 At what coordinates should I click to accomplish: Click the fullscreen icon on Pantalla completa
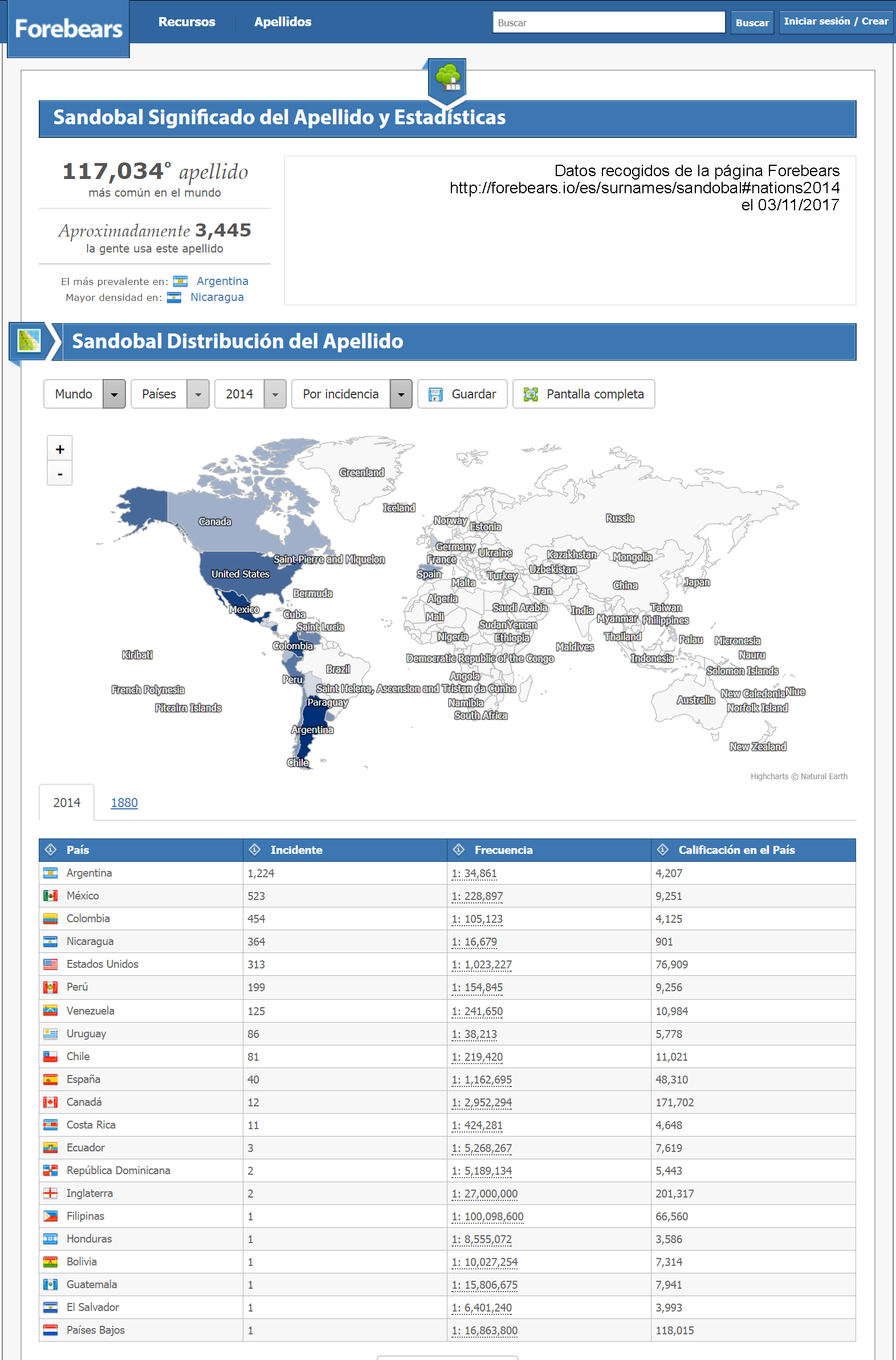tap(531, 394)
